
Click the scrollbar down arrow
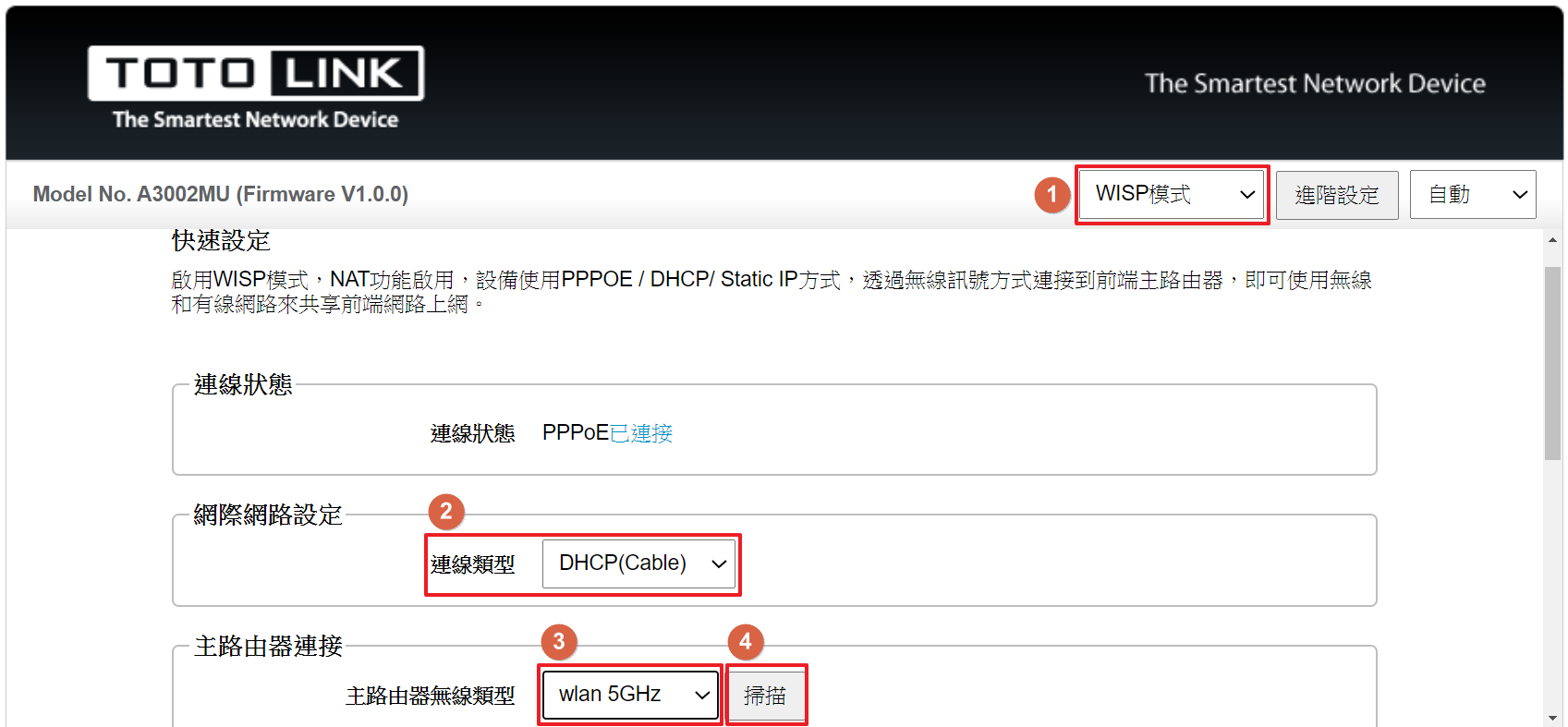tap(1552, 718)
